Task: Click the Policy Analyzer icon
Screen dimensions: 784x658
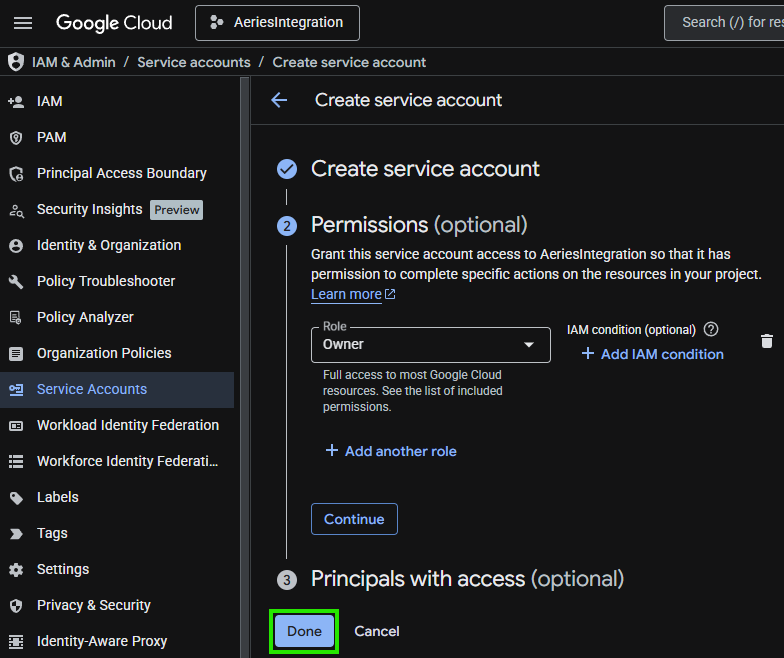Action: pos(16,318)
